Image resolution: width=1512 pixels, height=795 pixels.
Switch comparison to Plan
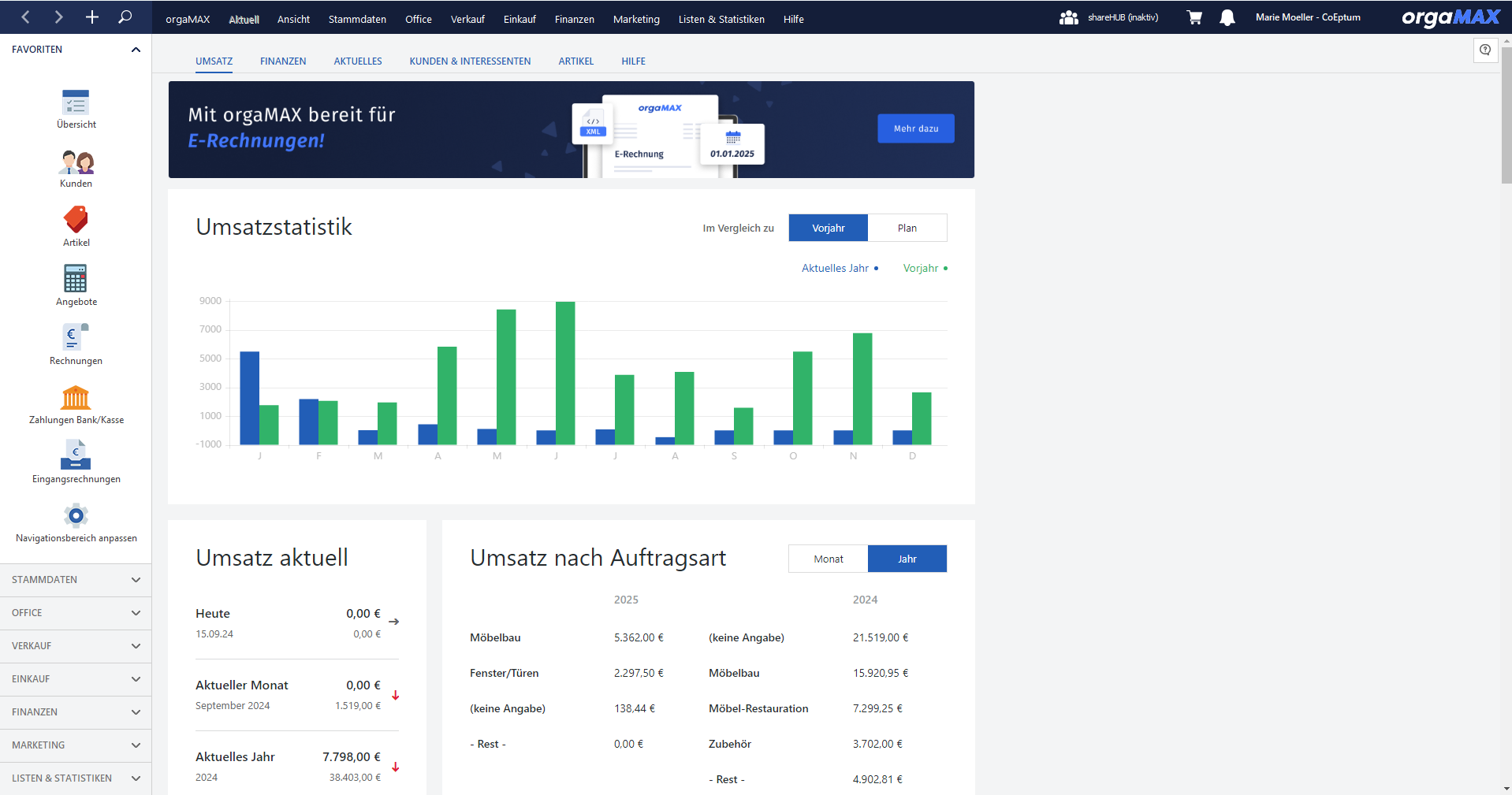click(x=907, y=228)
